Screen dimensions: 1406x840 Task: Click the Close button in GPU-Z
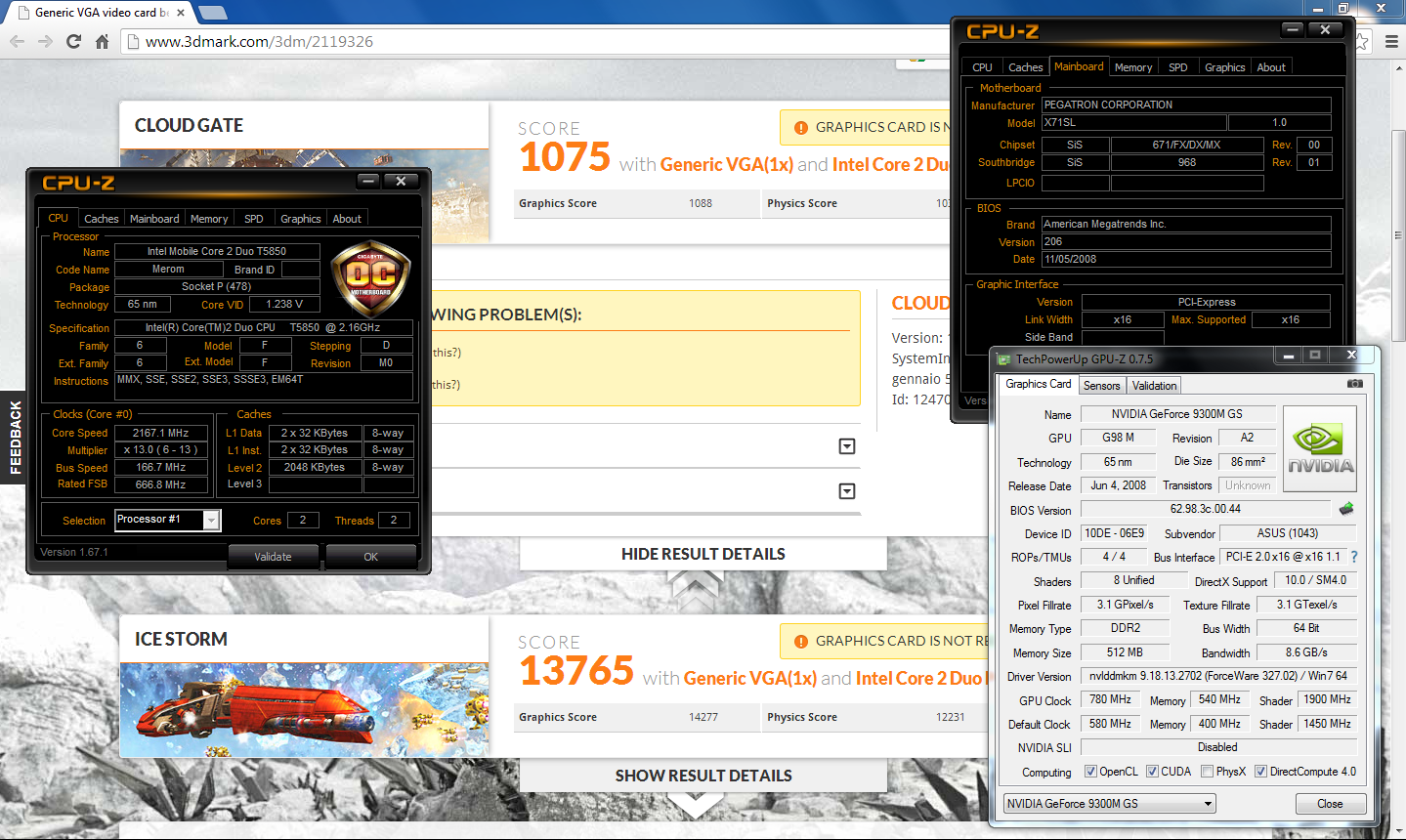(1330, 803)
